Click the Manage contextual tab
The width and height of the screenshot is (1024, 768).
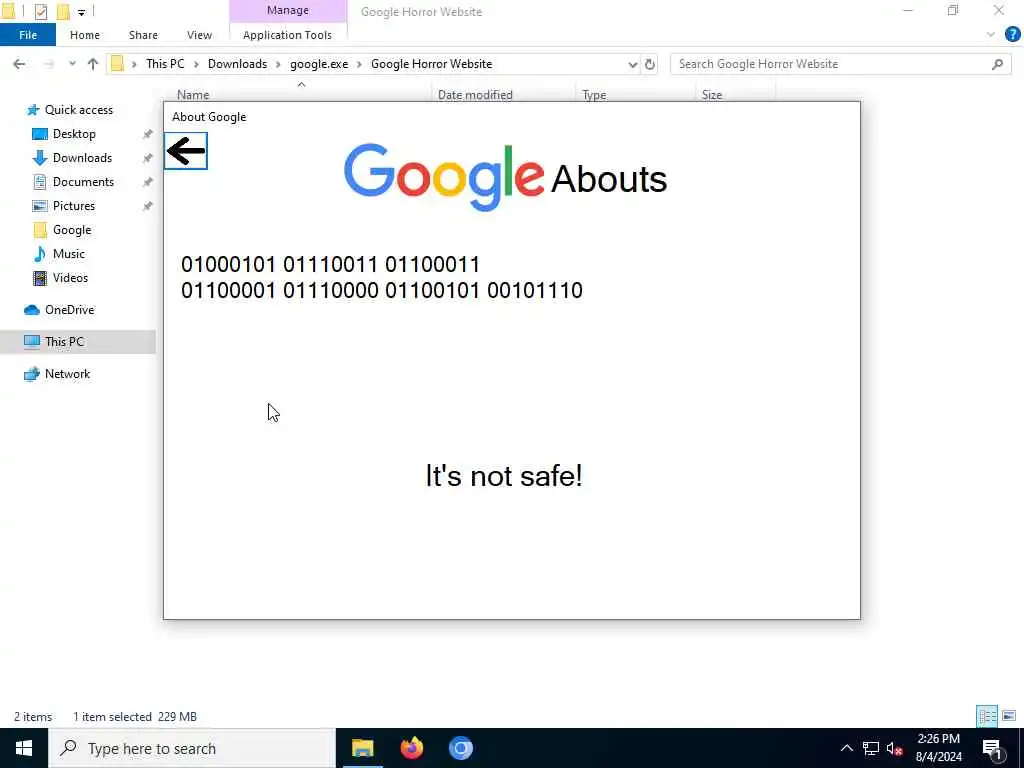coord(288,10)
